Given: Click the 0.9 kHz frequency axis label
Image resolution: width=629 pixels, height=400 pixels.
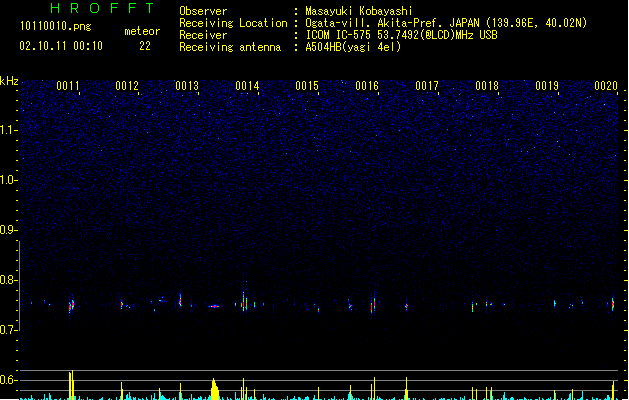Looking at the screenshot, I should (8, 230).
